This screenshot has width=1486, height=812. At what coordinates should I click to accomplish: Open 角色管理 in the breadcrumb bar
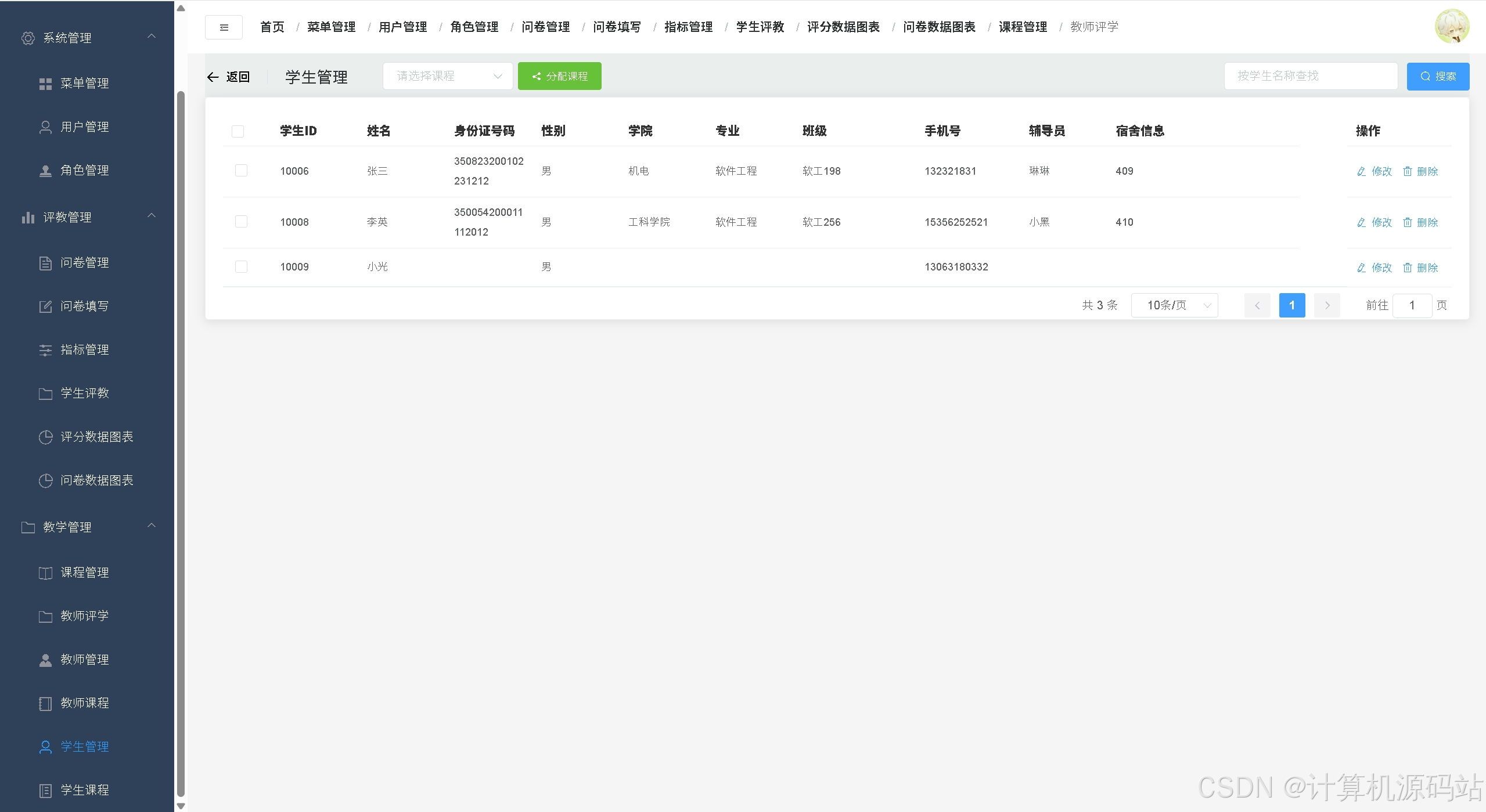[x=474, y=27]
